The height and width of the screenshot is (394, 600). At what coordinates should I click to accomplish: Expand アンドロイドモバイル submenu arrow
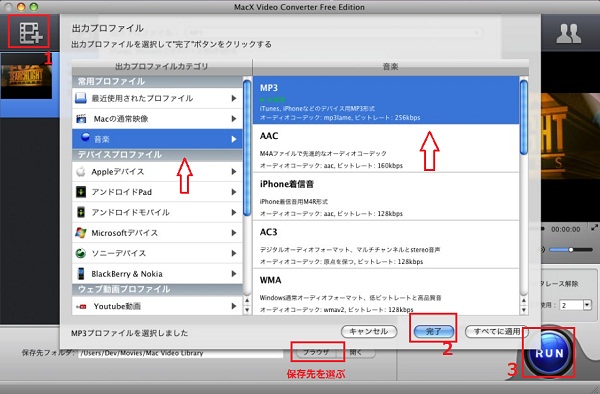(x=234, y=212)
